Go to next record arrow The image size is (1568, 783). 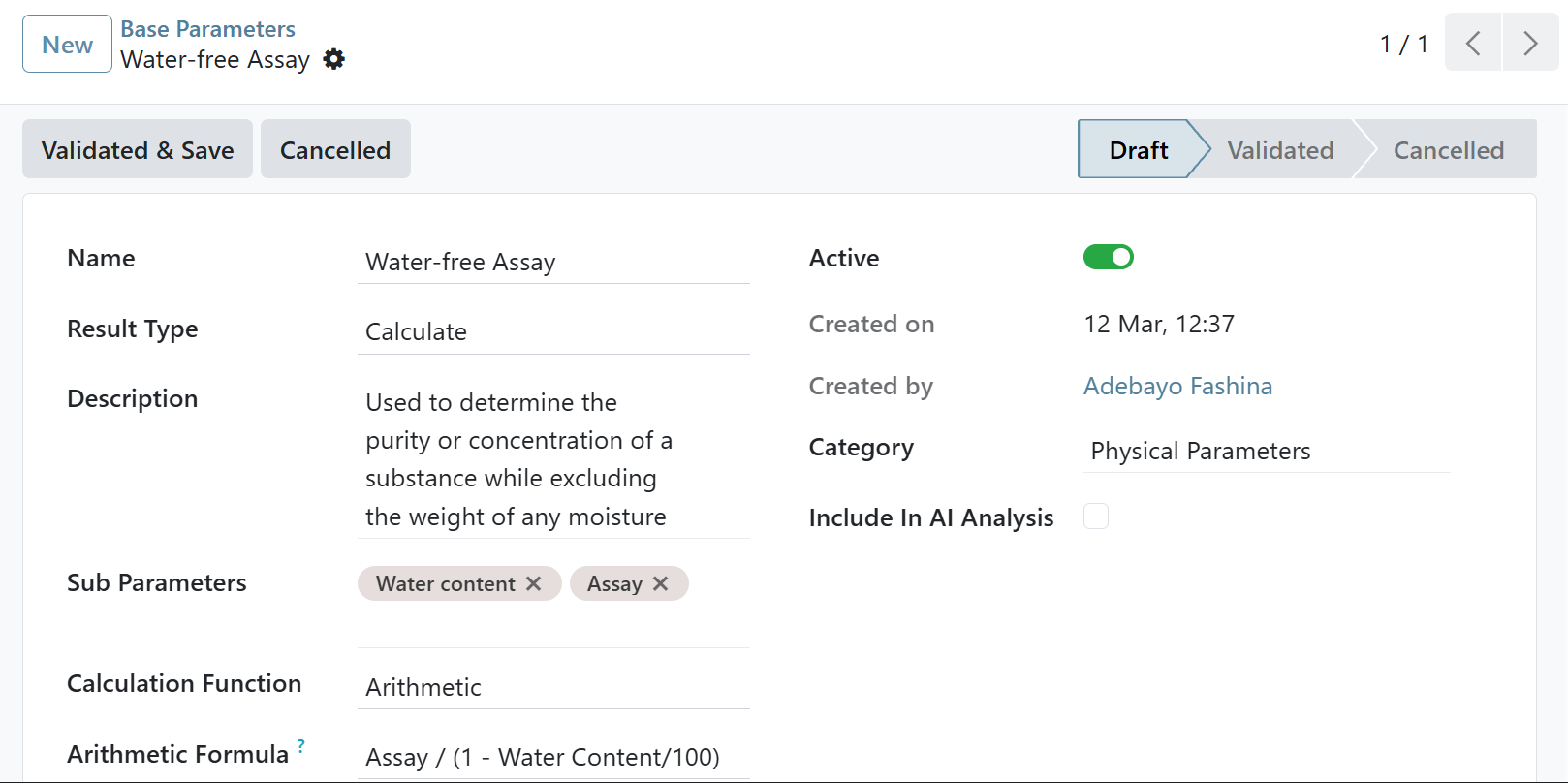tap(1530, 44)
